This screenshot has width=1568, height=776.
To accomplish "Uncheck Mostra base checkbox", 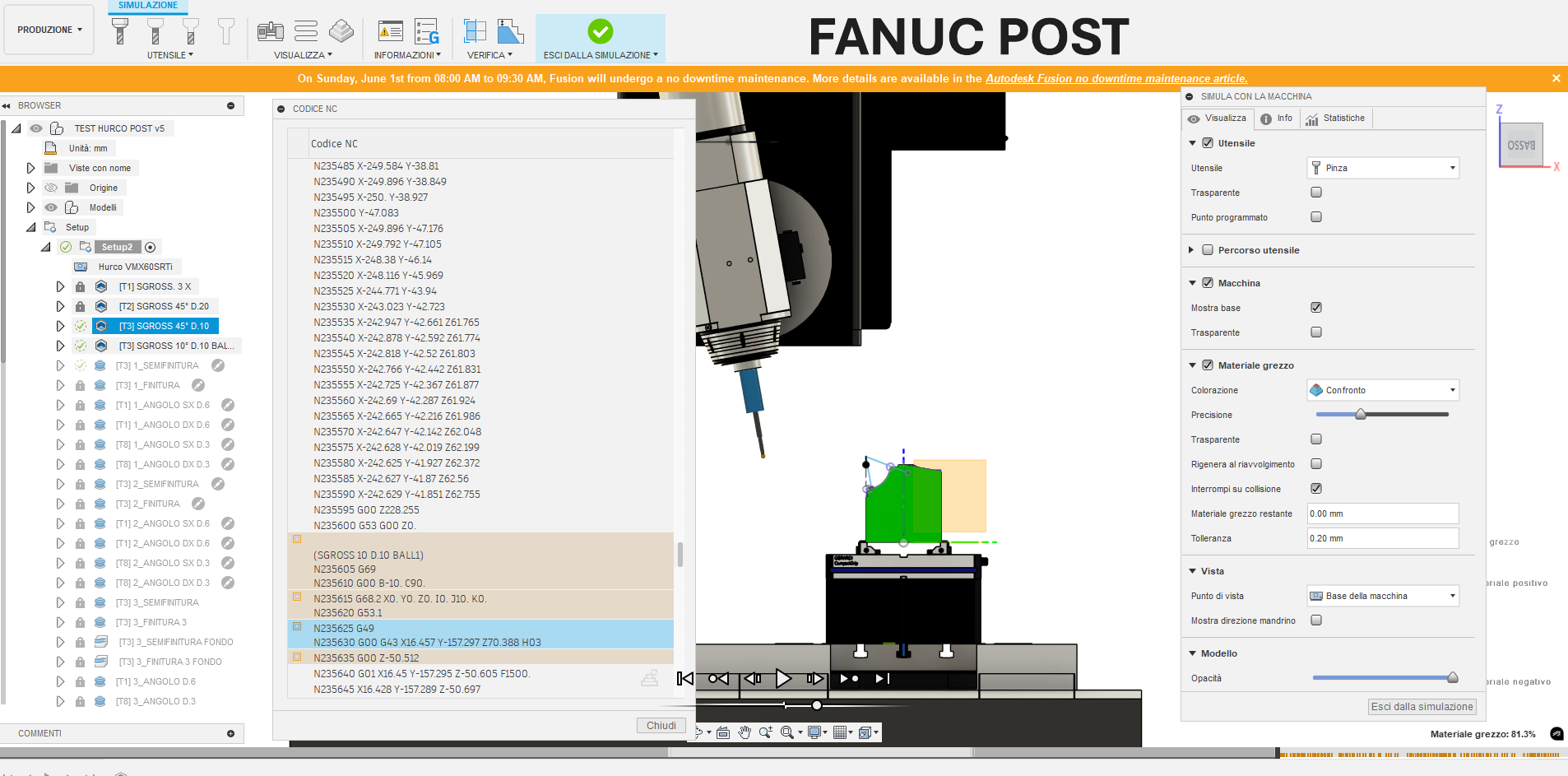I will pyautogui.click(x=1316, y=308).
